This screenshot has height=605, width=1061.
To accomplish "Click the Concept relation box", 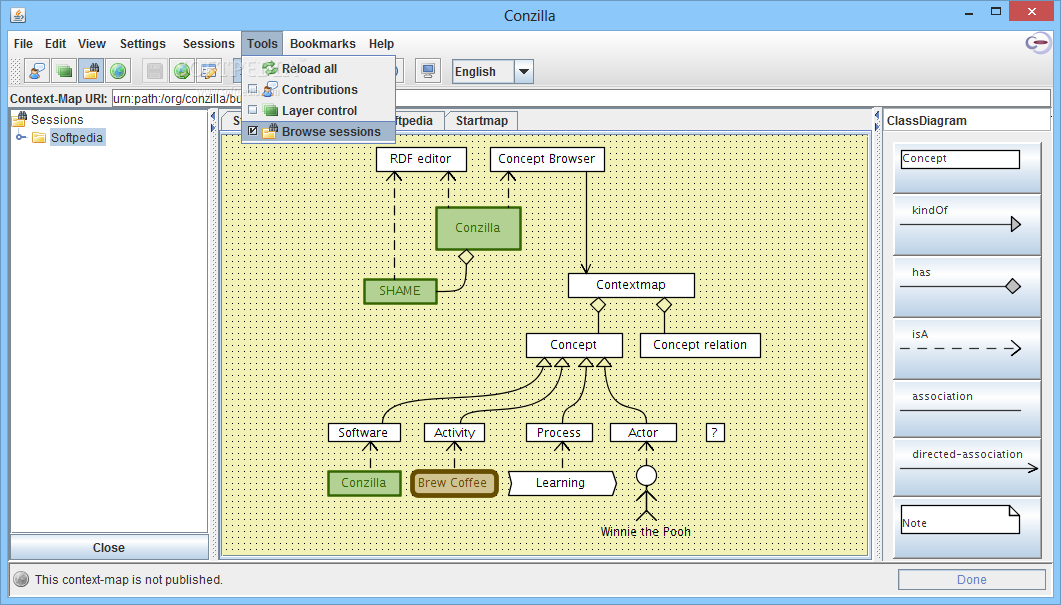I will (x=700, y=345).
